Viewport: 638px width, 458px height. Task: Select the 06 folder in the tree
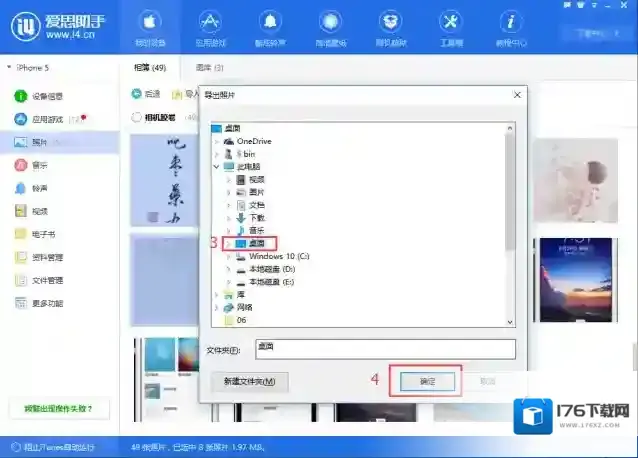point(241,320)
